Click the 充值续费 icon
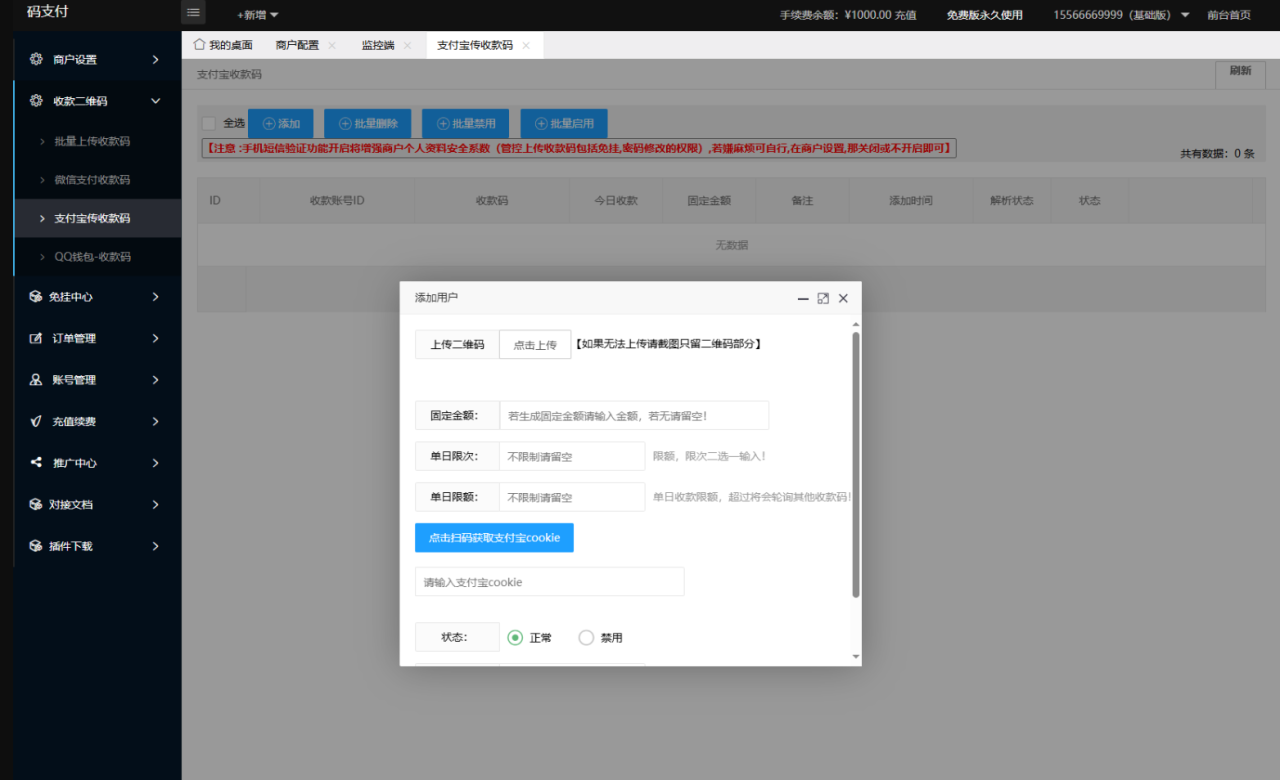This screenshot has width=1280, height=780. 36,421
